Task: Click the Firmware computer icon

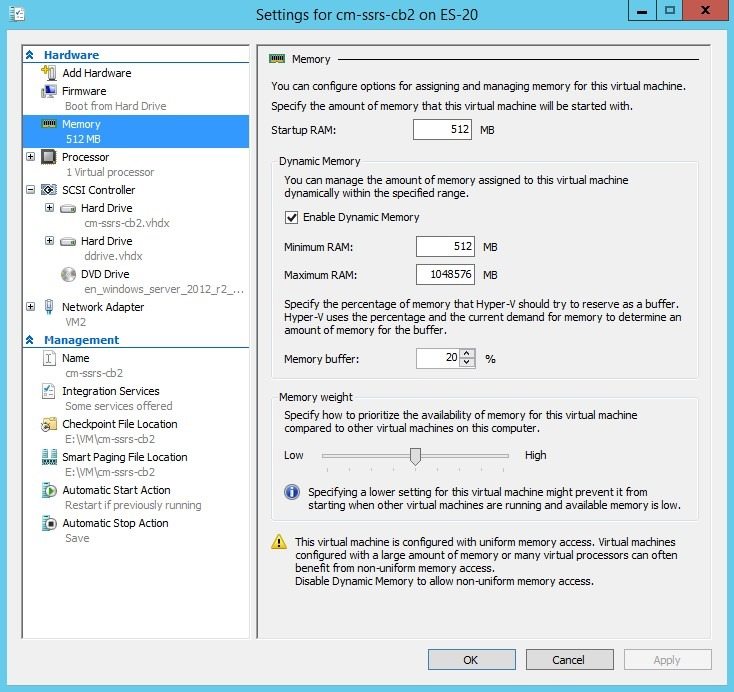Action: click(49, 91)
